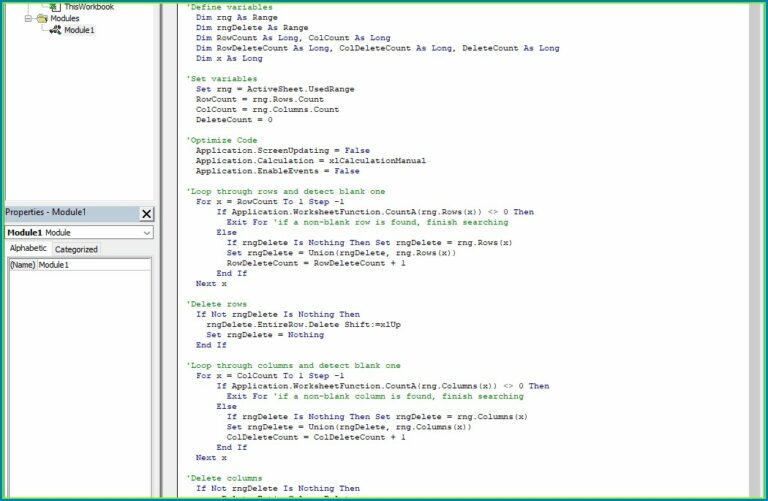Click 'Loop through rows and detect blank one' comment
This screenshot has height=501, width=768.
point(286,191)
